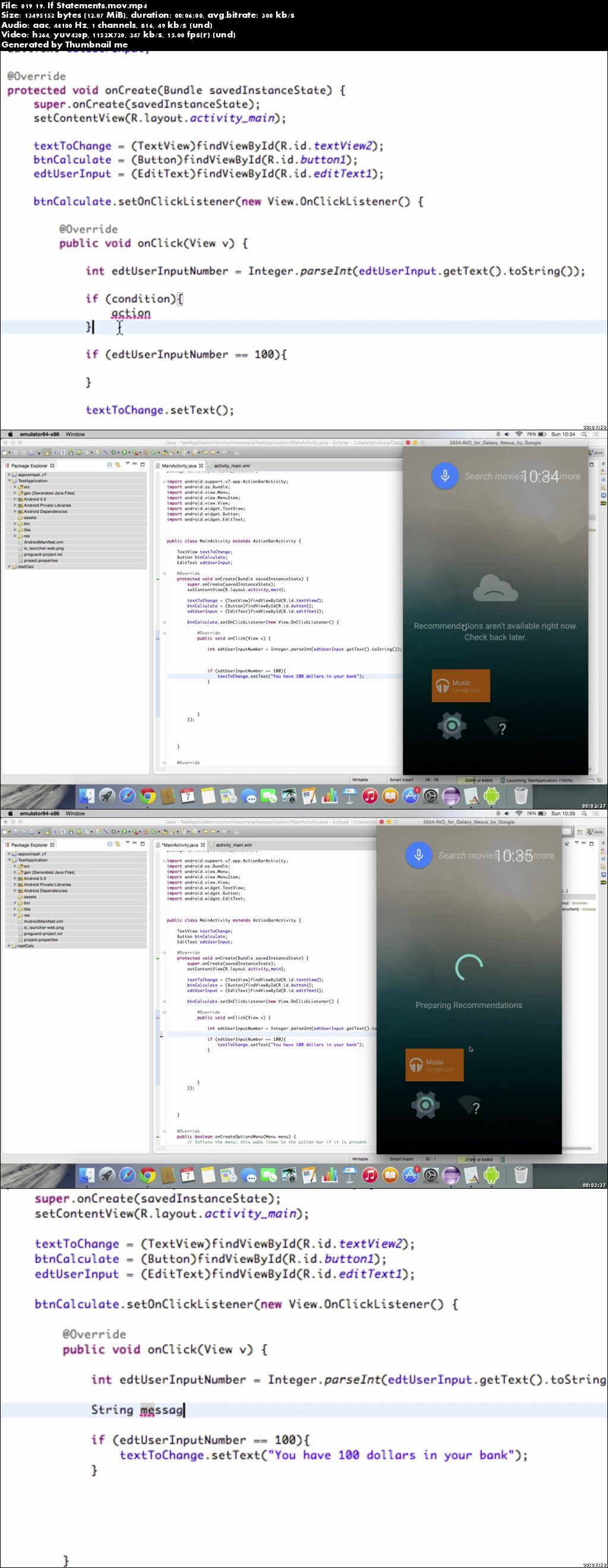Image resolution: width=608 pixels, height=1568 pixels.
Task: Click '@Override' line above onCreate in the first frame
Action: pyautogui.click(x=37, y=76)
